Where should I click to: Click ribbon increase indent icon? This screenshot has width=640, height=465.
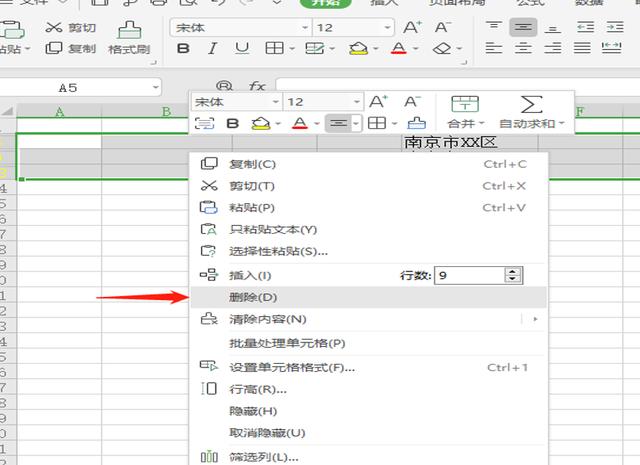tap(615, 27)
